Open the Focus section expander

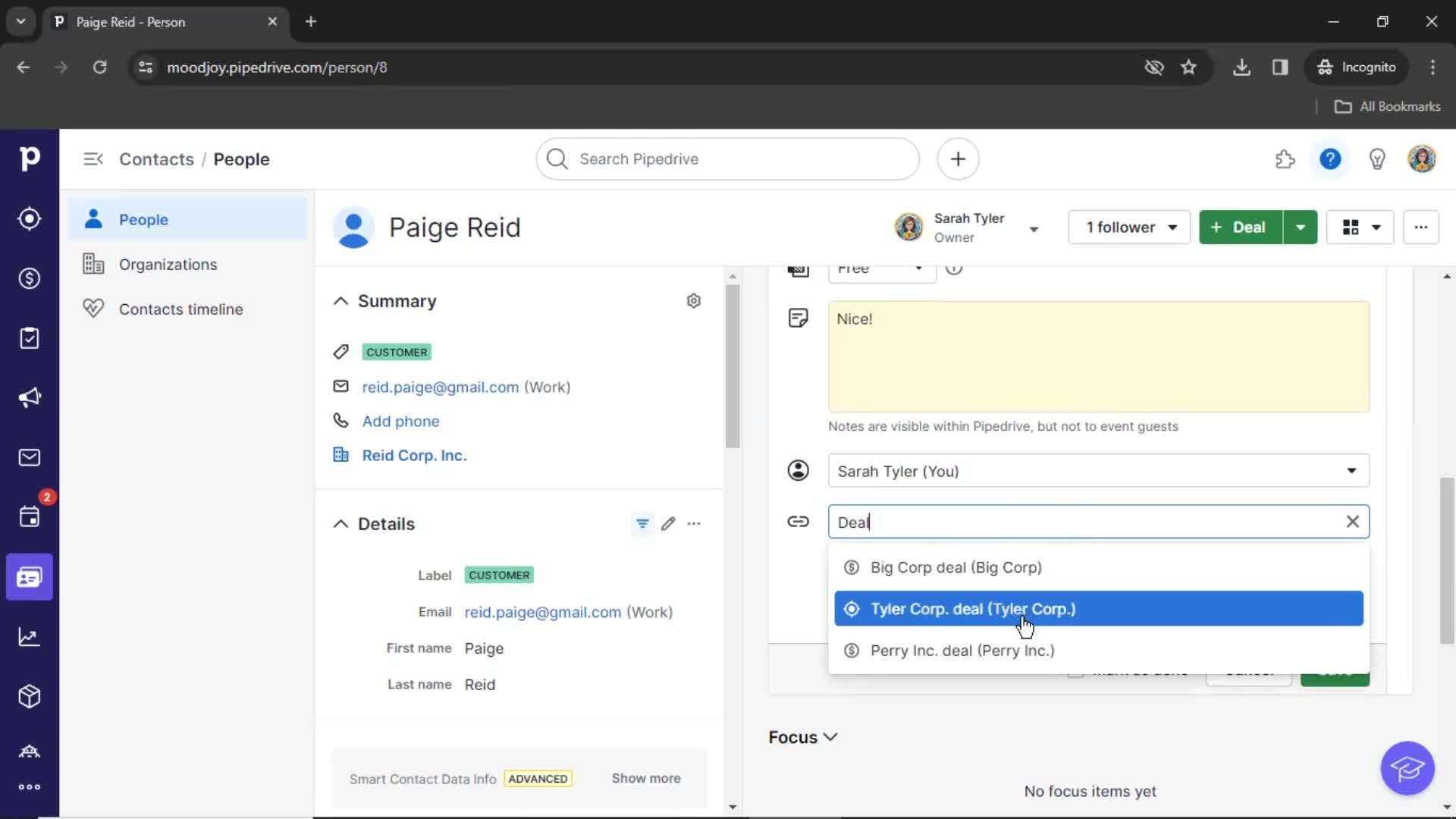coord(831,737)
